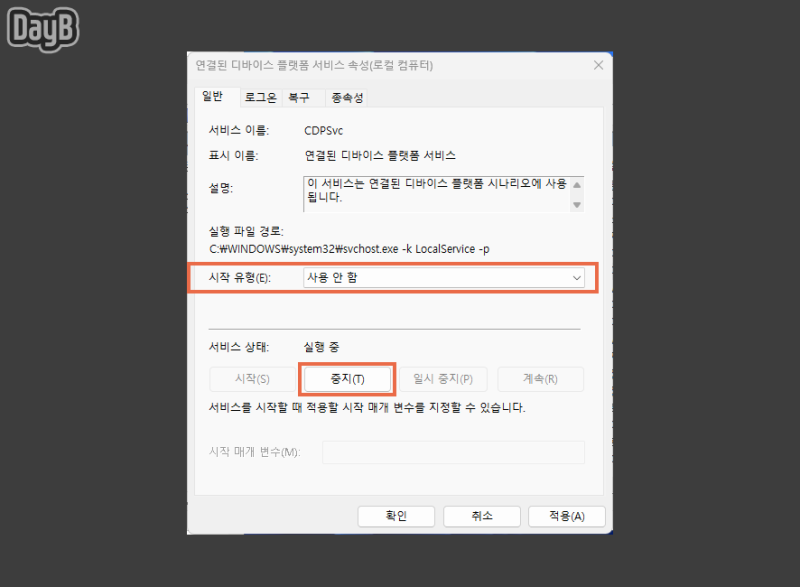Click the disabled 시작 button
This screenshot has width=800, height=587.
[252, 378]
